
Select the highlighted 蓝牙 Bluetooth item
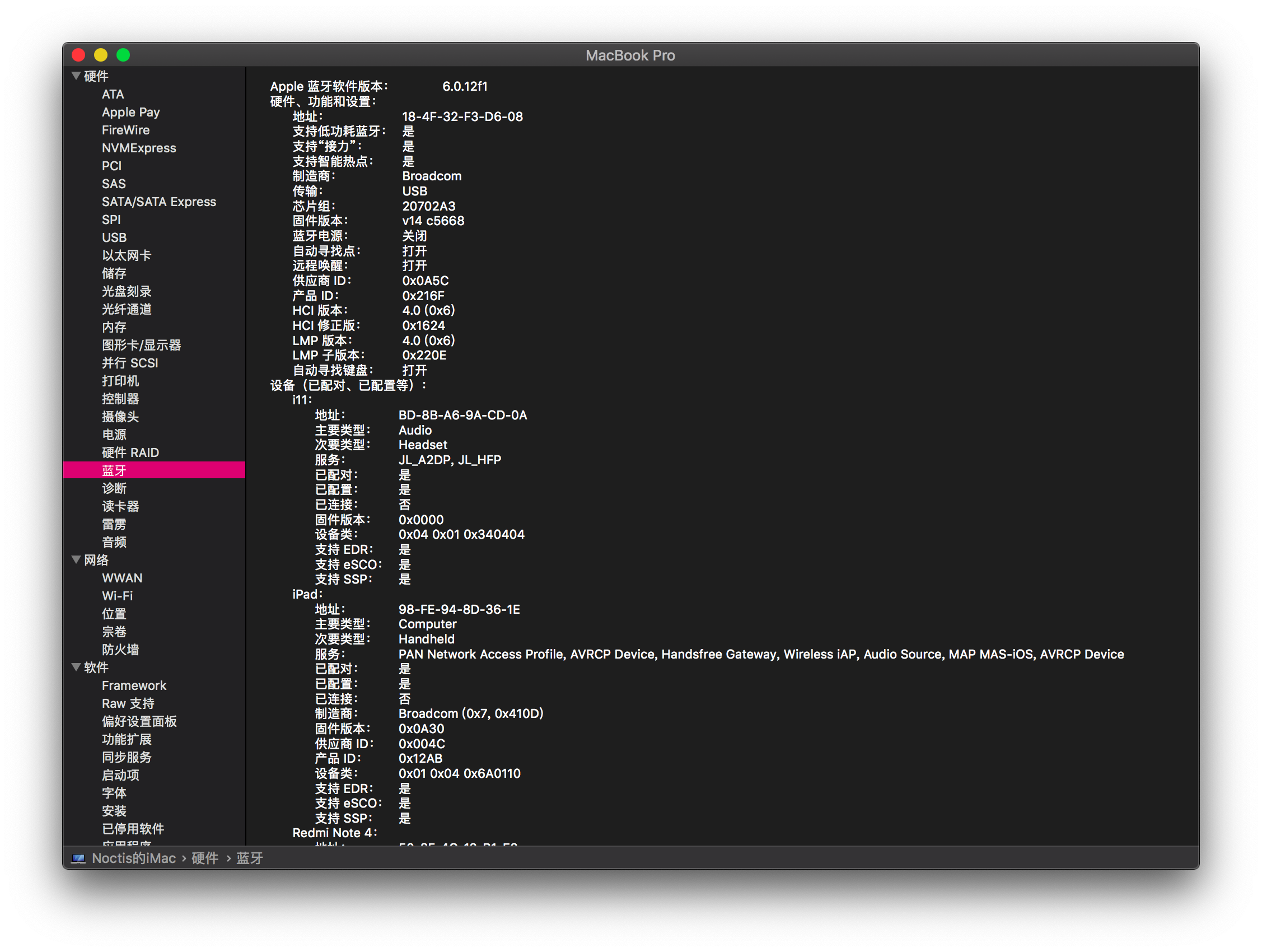tap(114, 470)
